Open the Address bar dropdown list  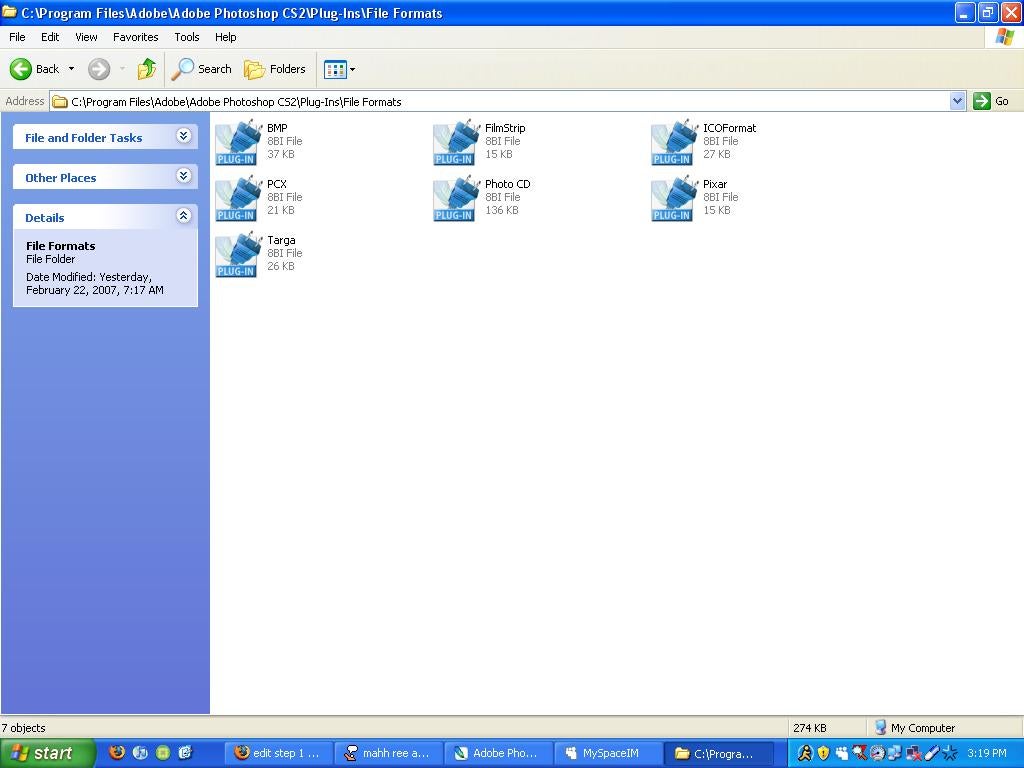click(957, 101)
